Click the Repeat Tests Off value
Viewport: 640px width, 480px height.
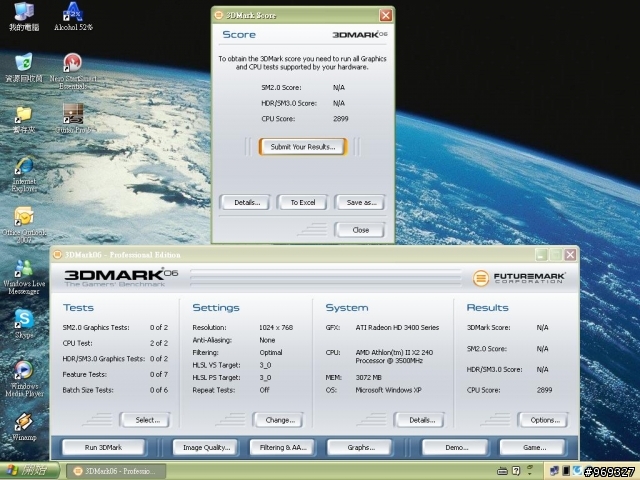tap(264, 390)
